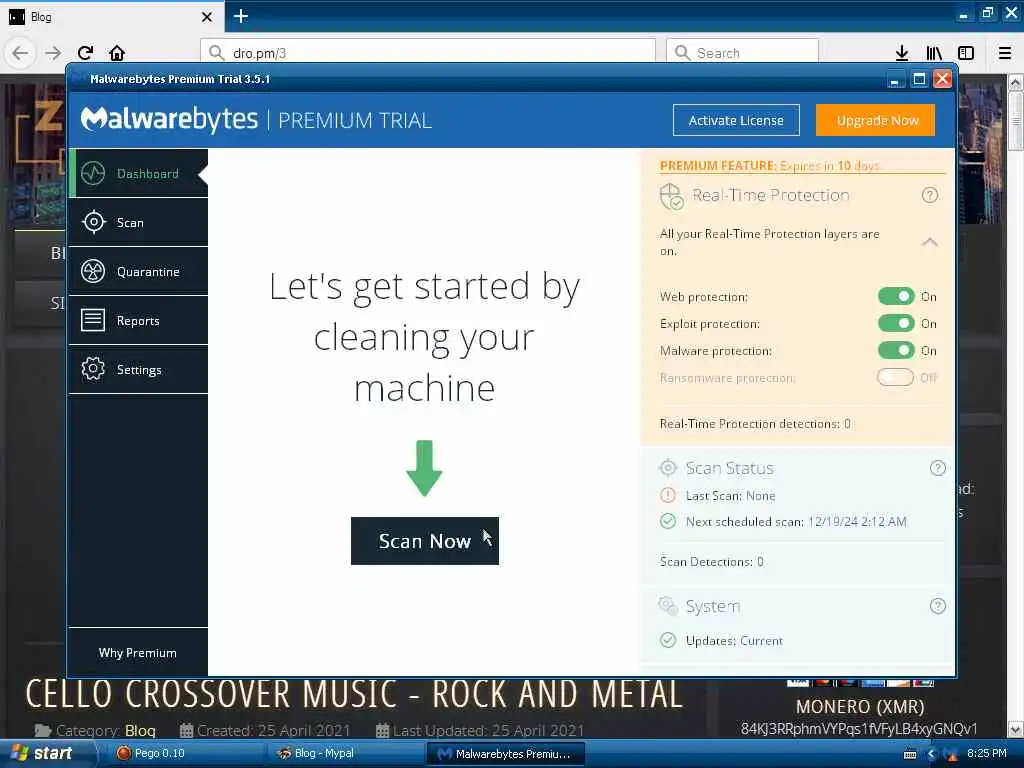Click the Last Scan warning icon
The height and width of the screenshot is (768, 1024).
667,495
